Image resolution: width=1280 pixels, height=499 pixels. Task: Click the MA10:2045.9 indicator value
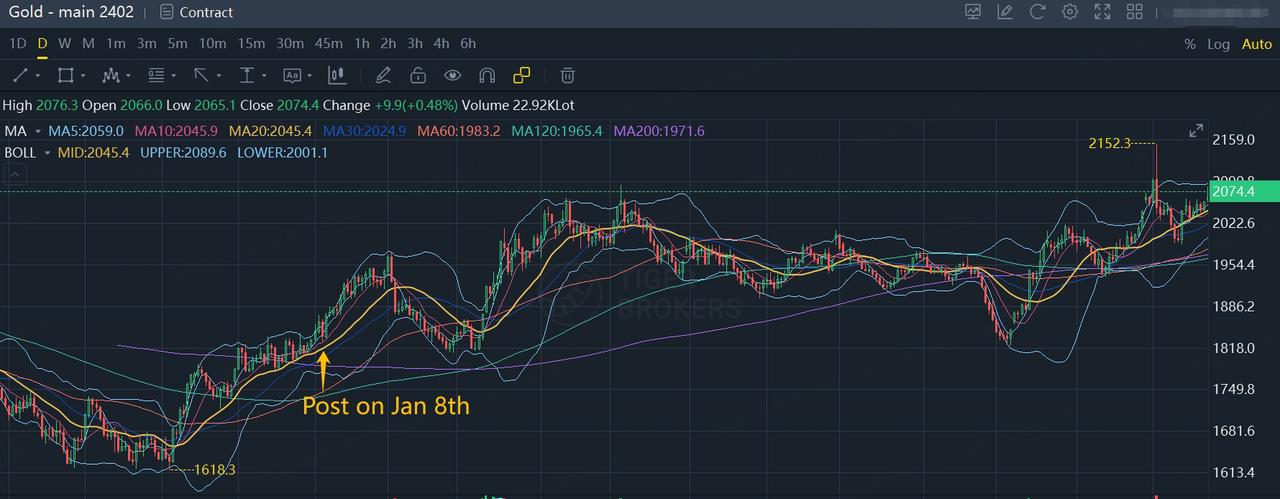pos(176,131)
